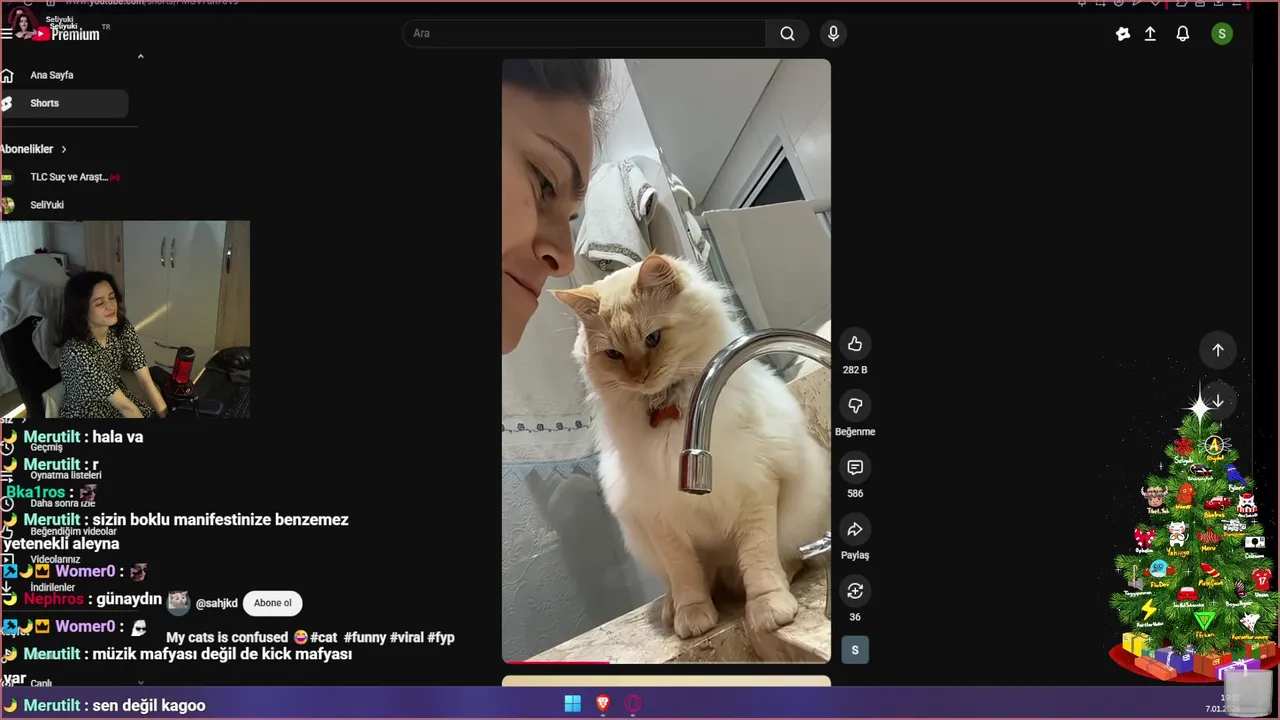Image resolution: width=1280 pixels, height=720 pixels.
Task: Click the upload arrow icon in header
Action: 1150,34
